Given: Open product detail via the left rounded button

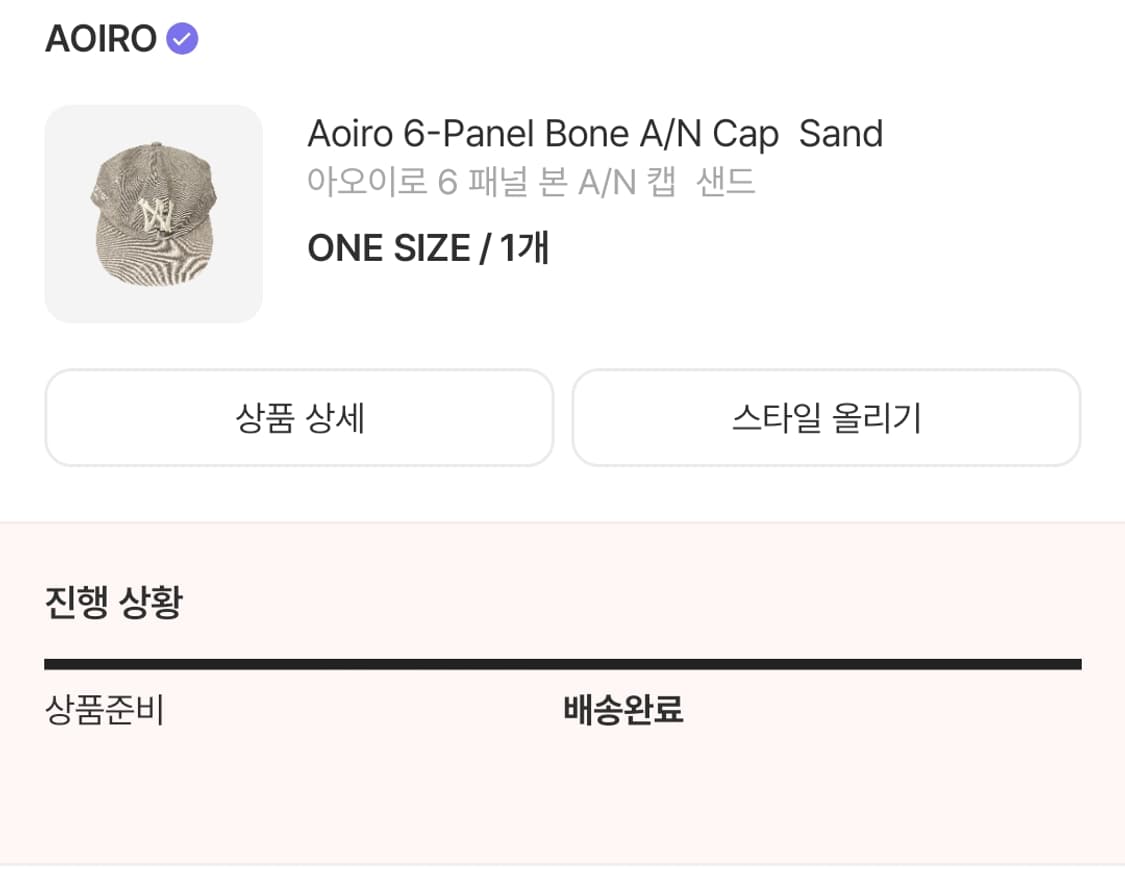Looking at the screenshot, I should (298, 418).
